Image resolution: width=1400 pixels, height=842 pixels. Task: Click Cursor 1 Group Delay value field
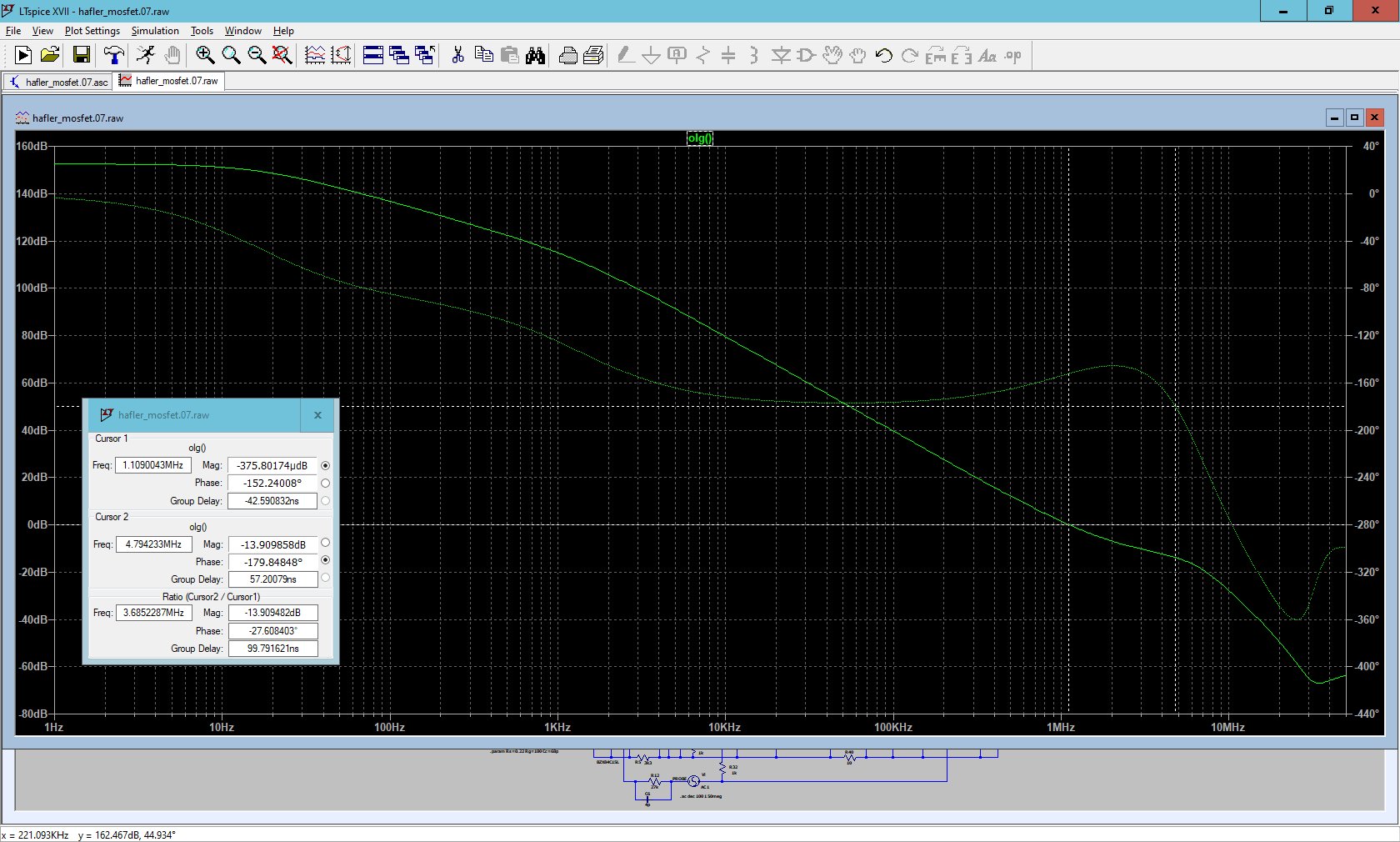272,501
